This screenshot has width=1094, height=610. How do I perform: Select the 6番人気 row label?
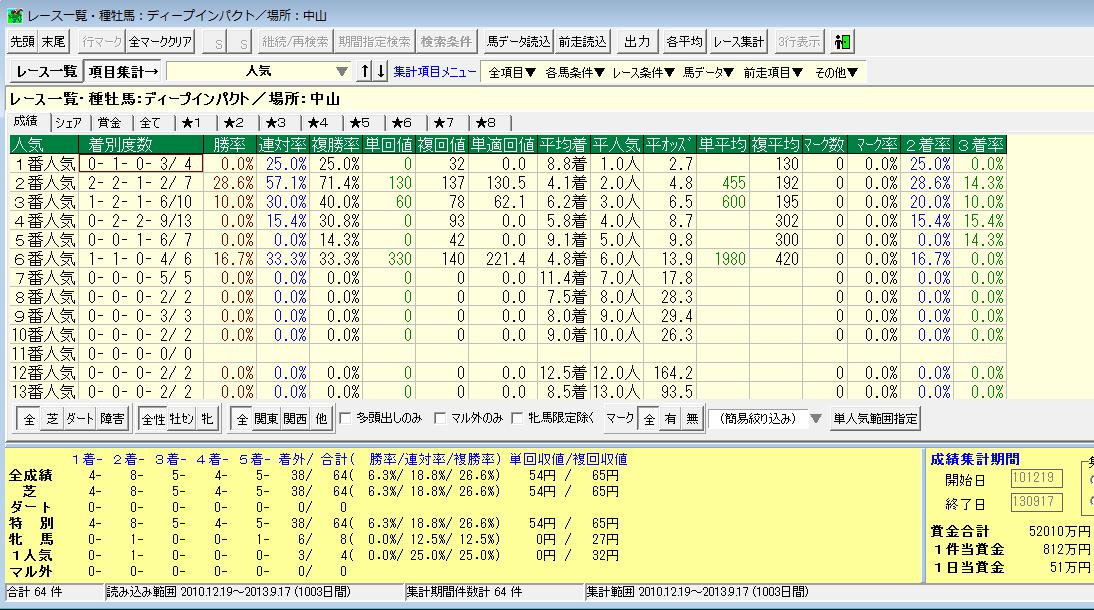pyautogui.click(x=44, y=259)
